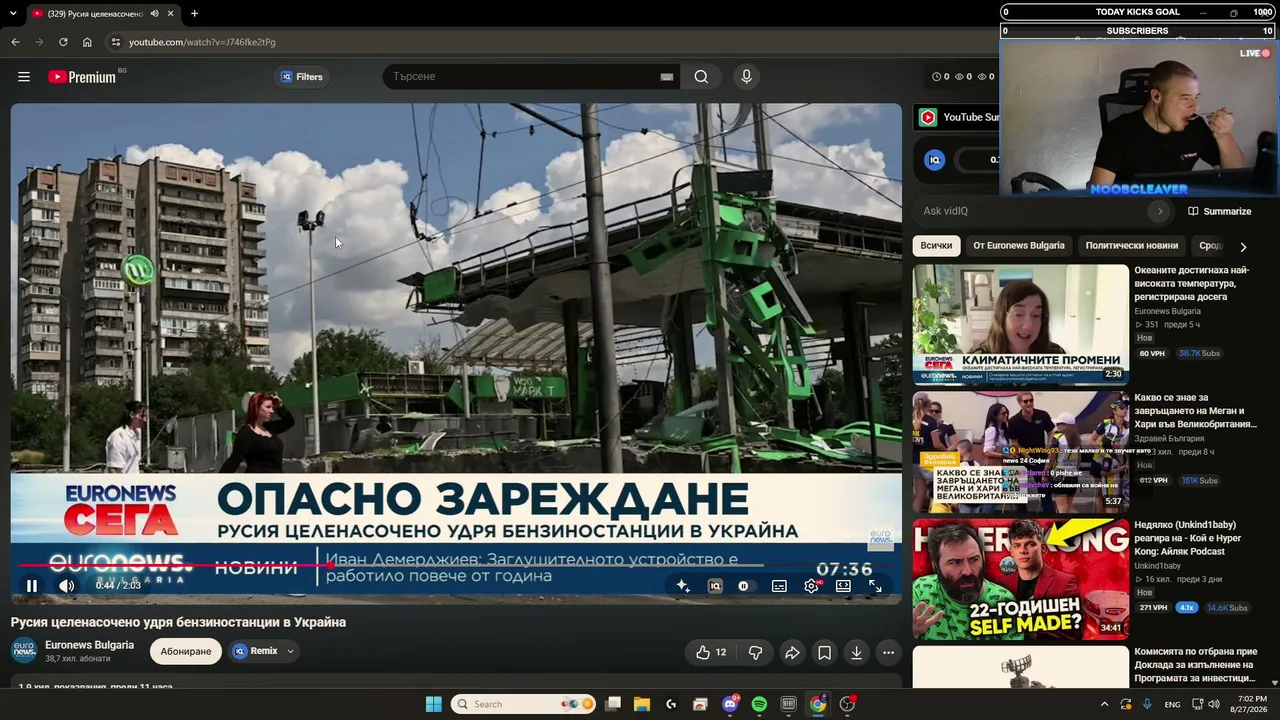Viewport: 1280px width, 720px height.
Task: Click the Windows taskbar Search box
Action: (x=525, y=704)
